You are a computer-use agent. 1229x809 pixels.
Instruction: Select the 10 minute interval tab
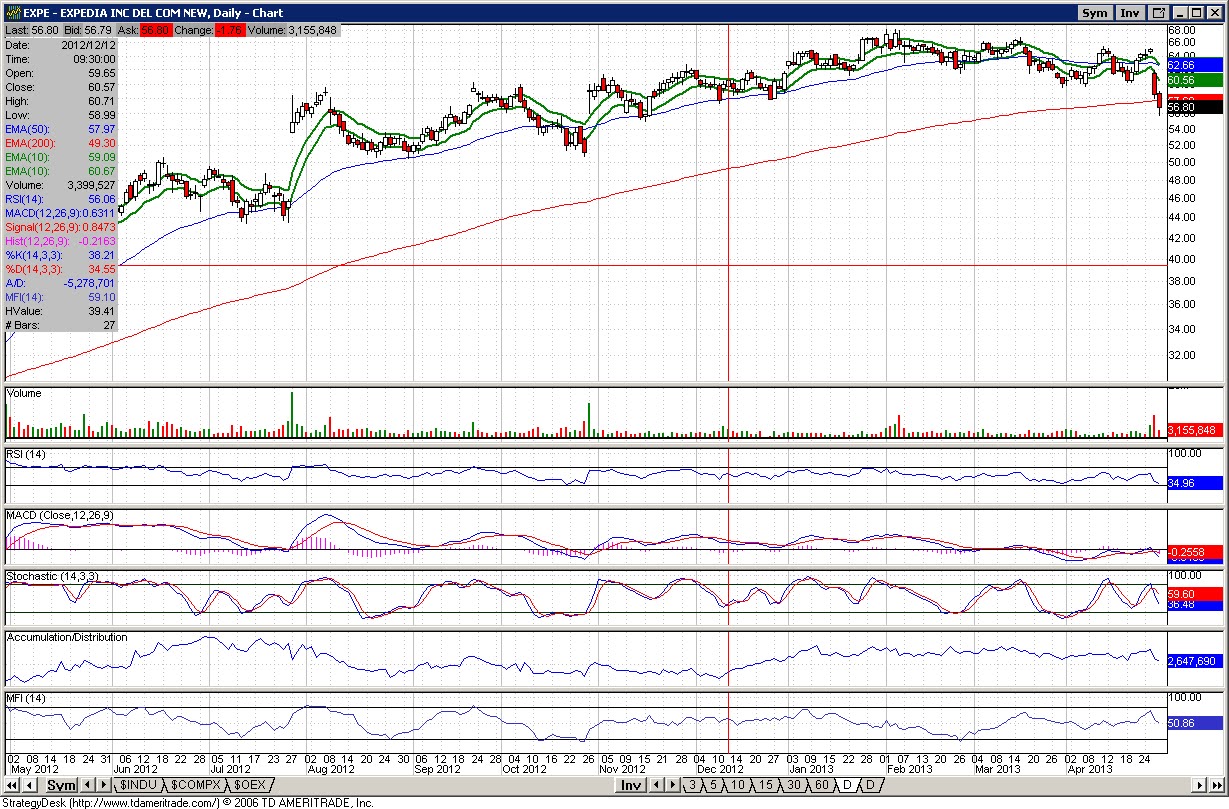click(738, 785)
